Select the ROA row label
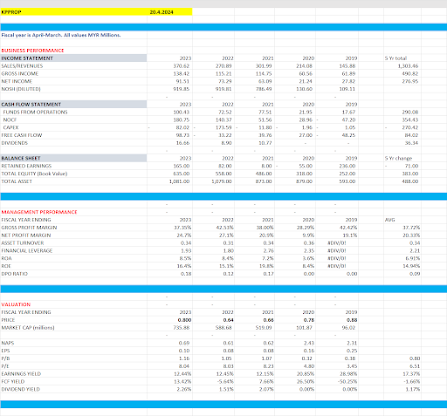This screenshot has height=416, width=447. pos(6,258)
